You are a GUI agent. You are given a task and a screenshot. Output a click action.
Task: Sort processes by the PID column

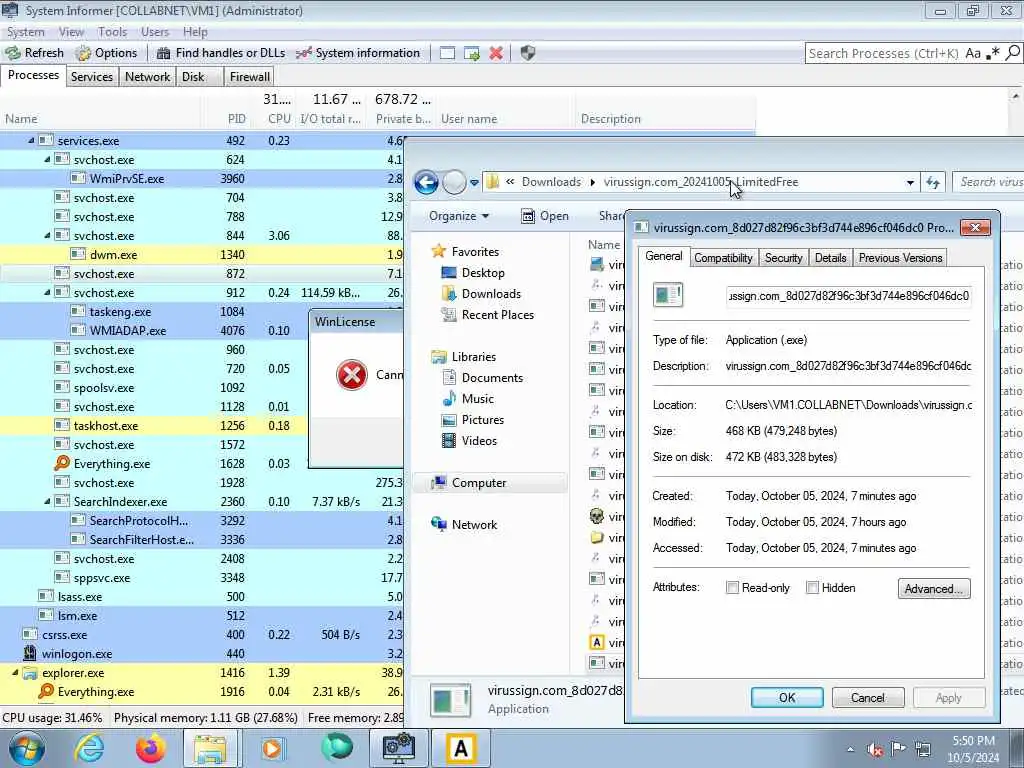[236, 119]
